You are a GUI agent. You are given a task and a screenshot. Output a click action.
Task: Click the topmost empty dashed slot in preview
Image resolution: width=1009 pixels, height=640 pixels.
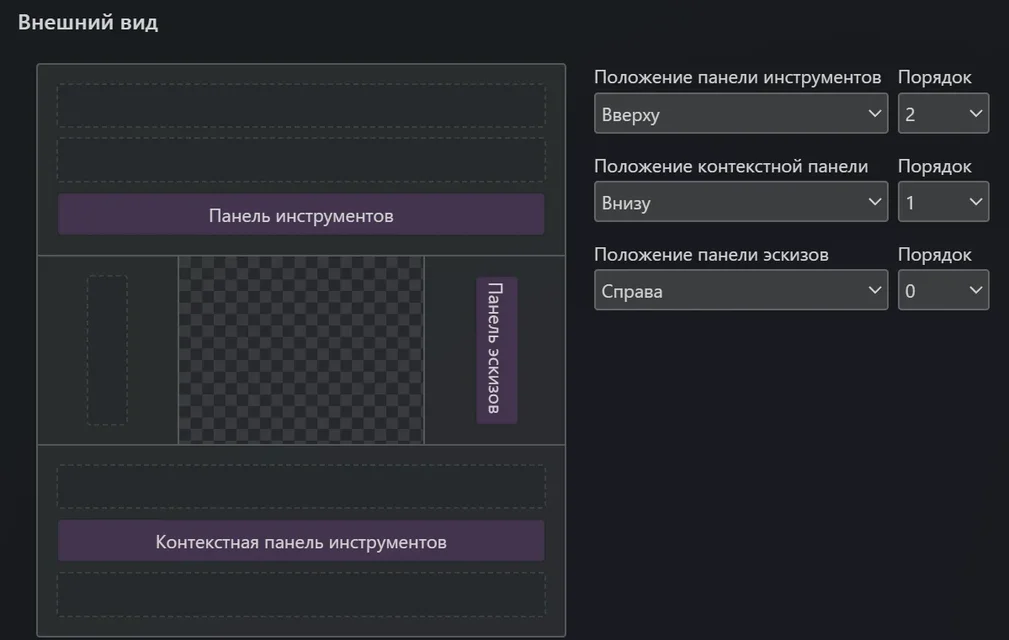pyautogui.click(x=301, y=105)
